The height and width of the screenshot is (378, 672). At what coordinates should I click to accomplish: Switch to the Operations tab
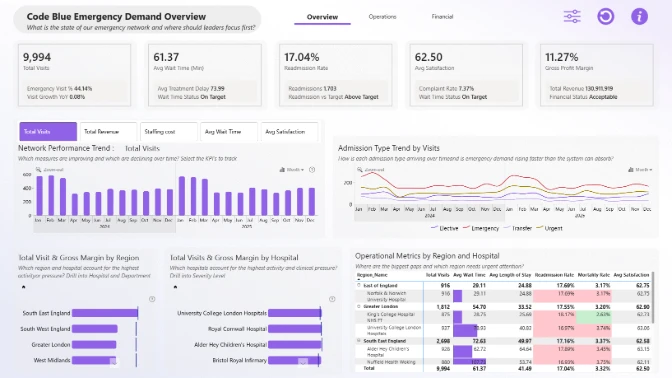(382, 17)
